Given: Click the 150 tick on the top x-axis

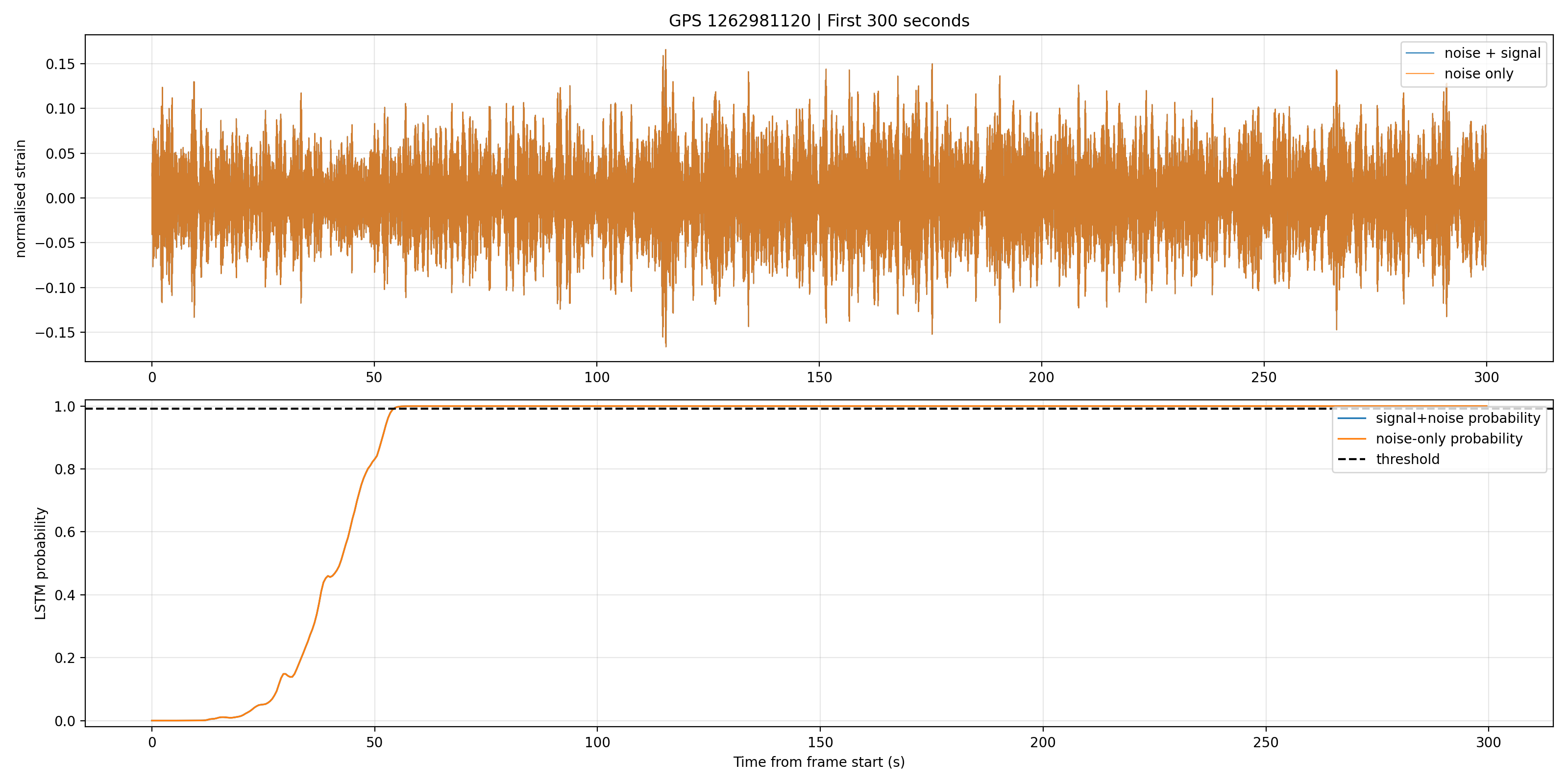Looking at the screenshot, I should click(x=819, y=377).
